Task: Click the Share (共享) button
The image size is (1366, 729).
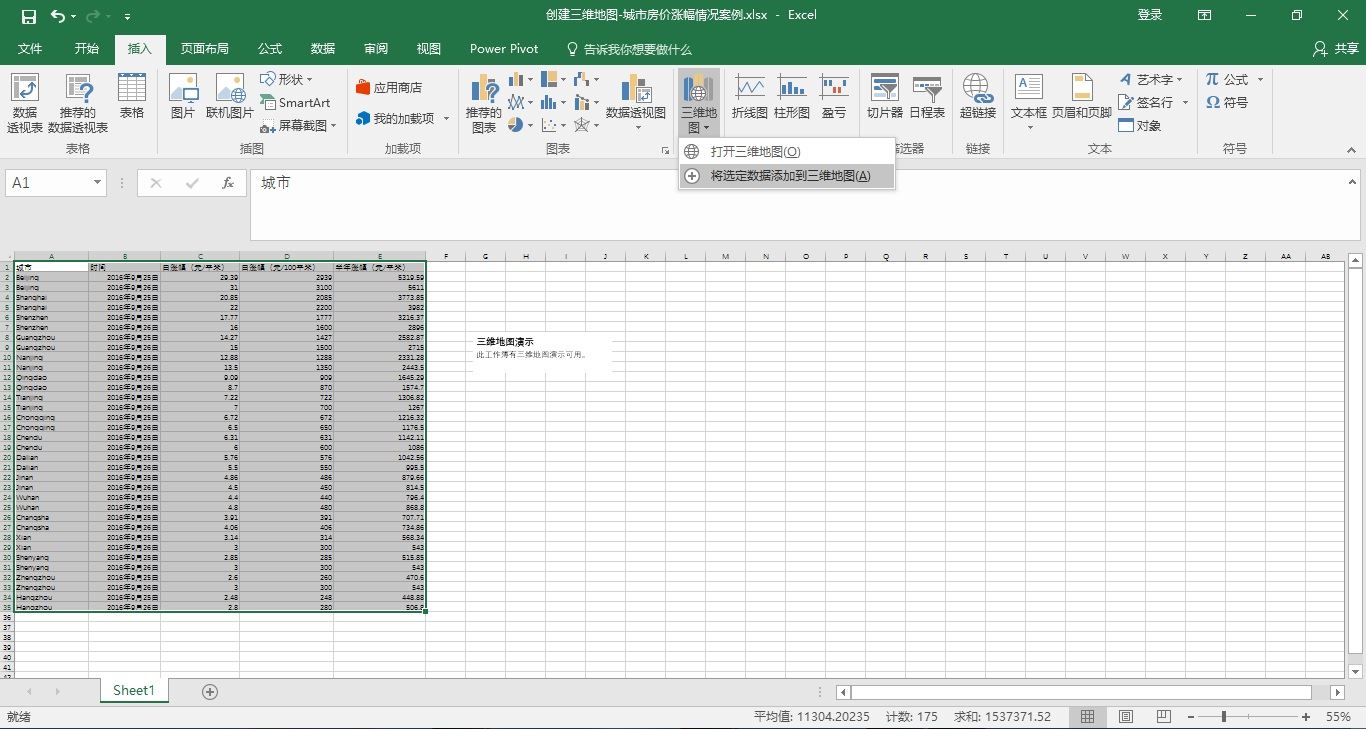Action: point(1336,48)
